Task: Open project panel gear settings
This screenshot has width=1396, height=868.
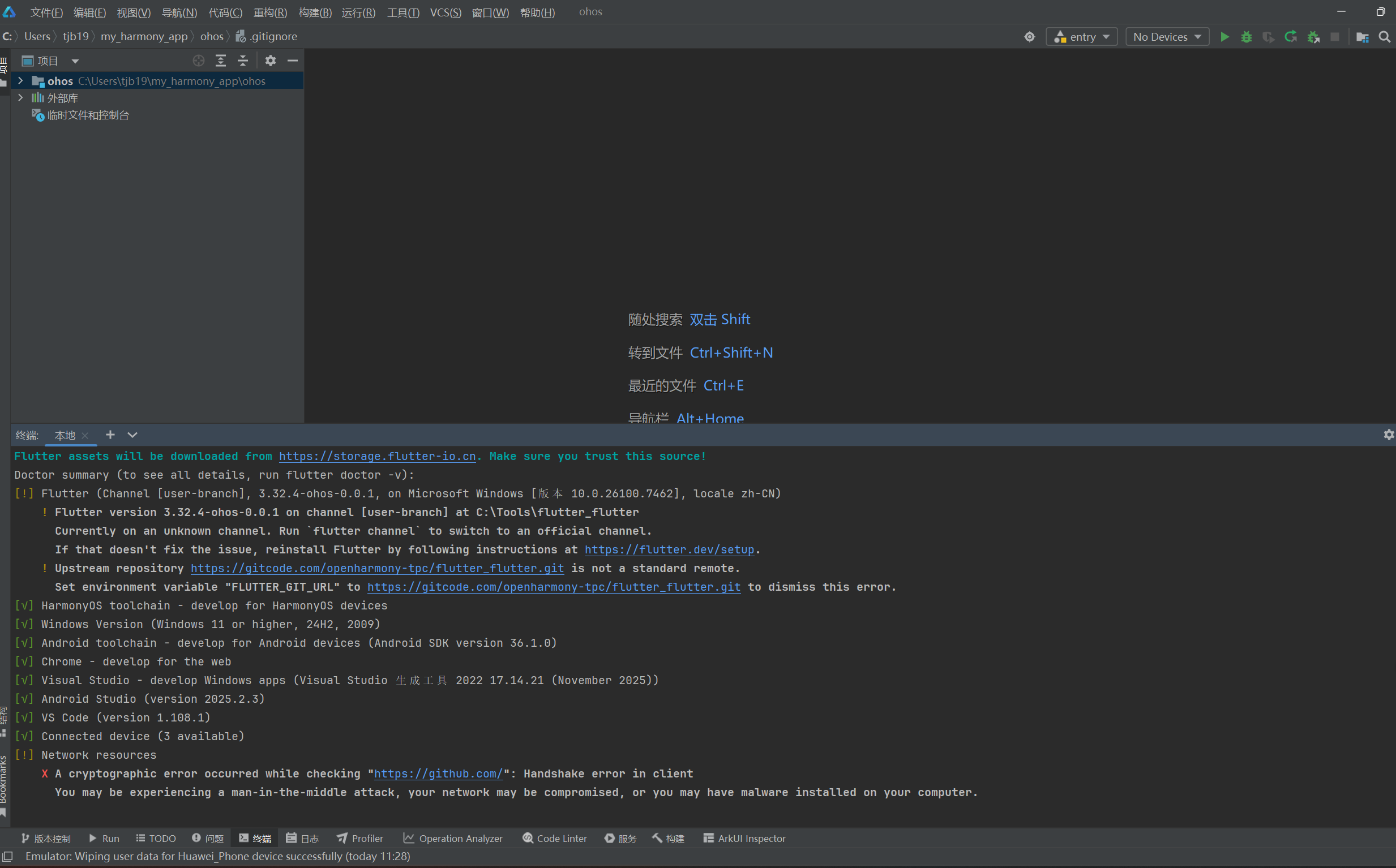Action: 271,61
